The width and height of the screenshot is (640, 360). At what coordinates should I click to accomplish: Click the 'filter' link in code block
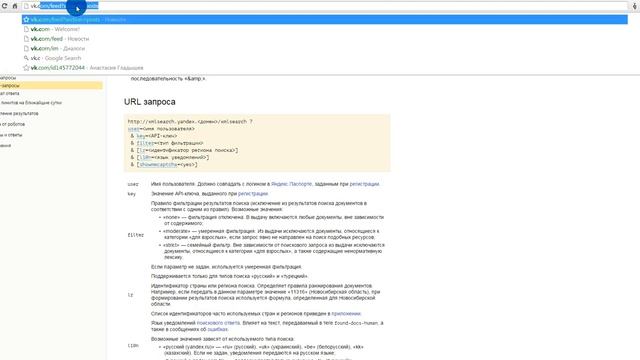coord(145,143)
